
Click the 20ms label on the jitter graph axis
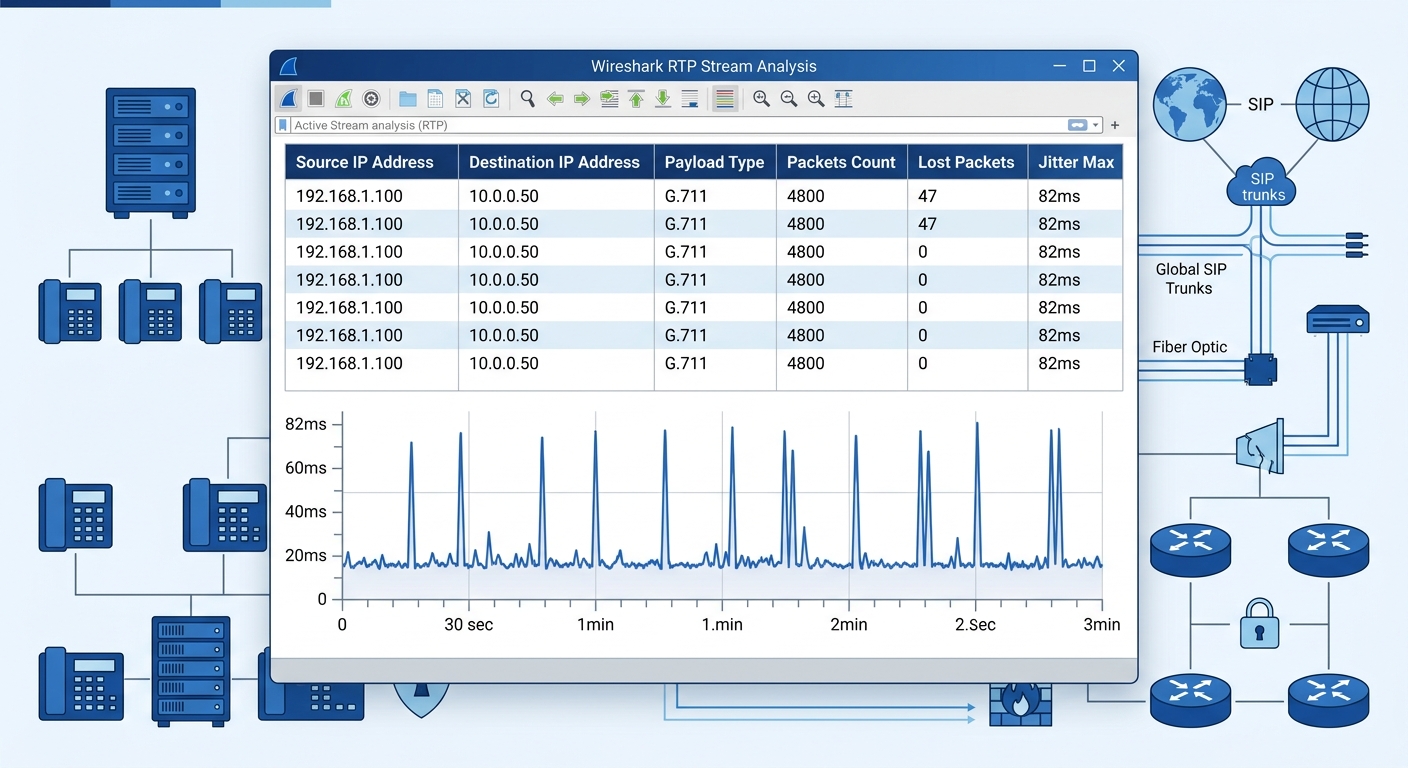click(306, 556)
